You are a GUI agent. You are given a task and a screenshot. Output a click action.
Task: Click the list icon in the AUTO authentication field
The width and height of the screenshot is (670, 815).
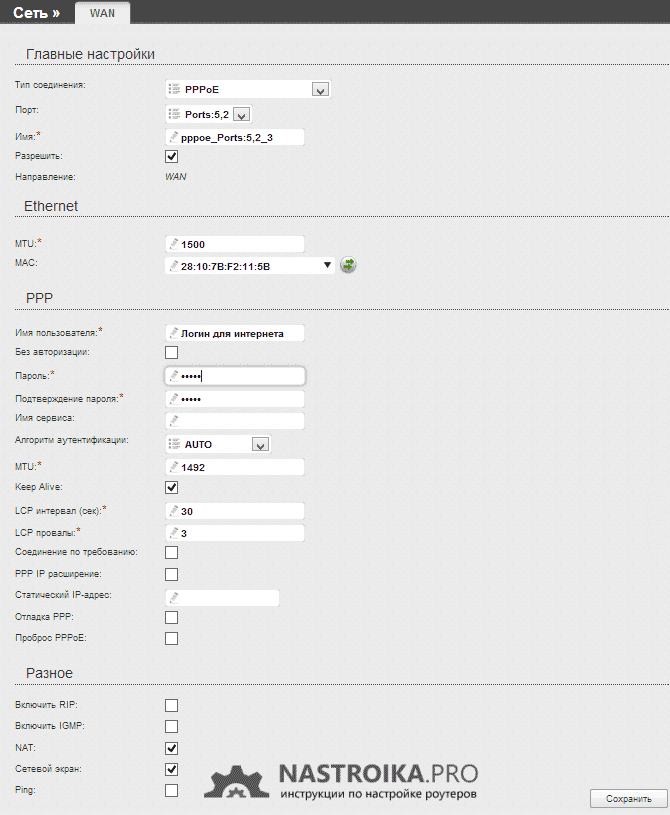tap(175, 444)
